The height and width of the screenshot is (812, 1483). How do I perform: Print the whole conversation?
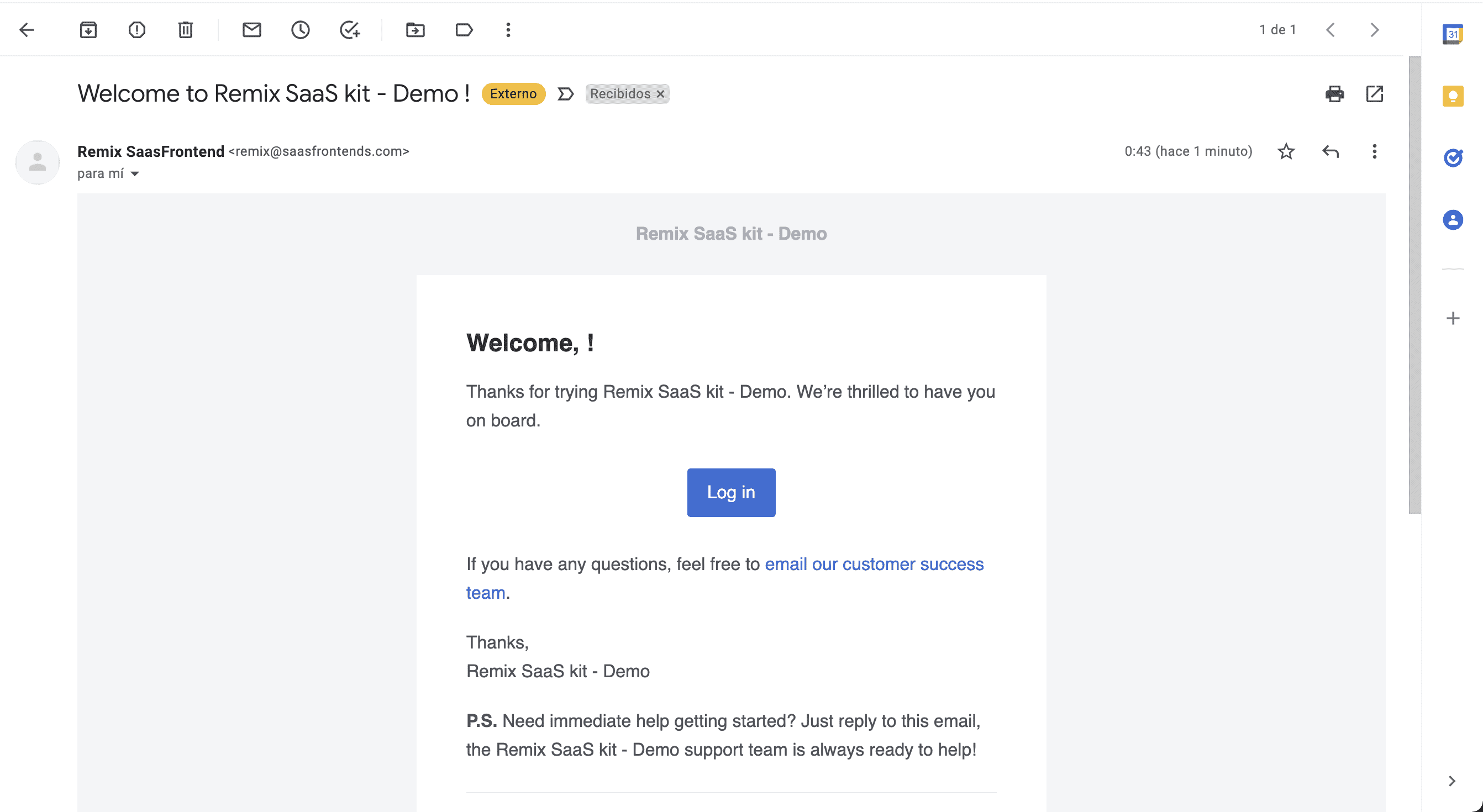pos(1334,94)
